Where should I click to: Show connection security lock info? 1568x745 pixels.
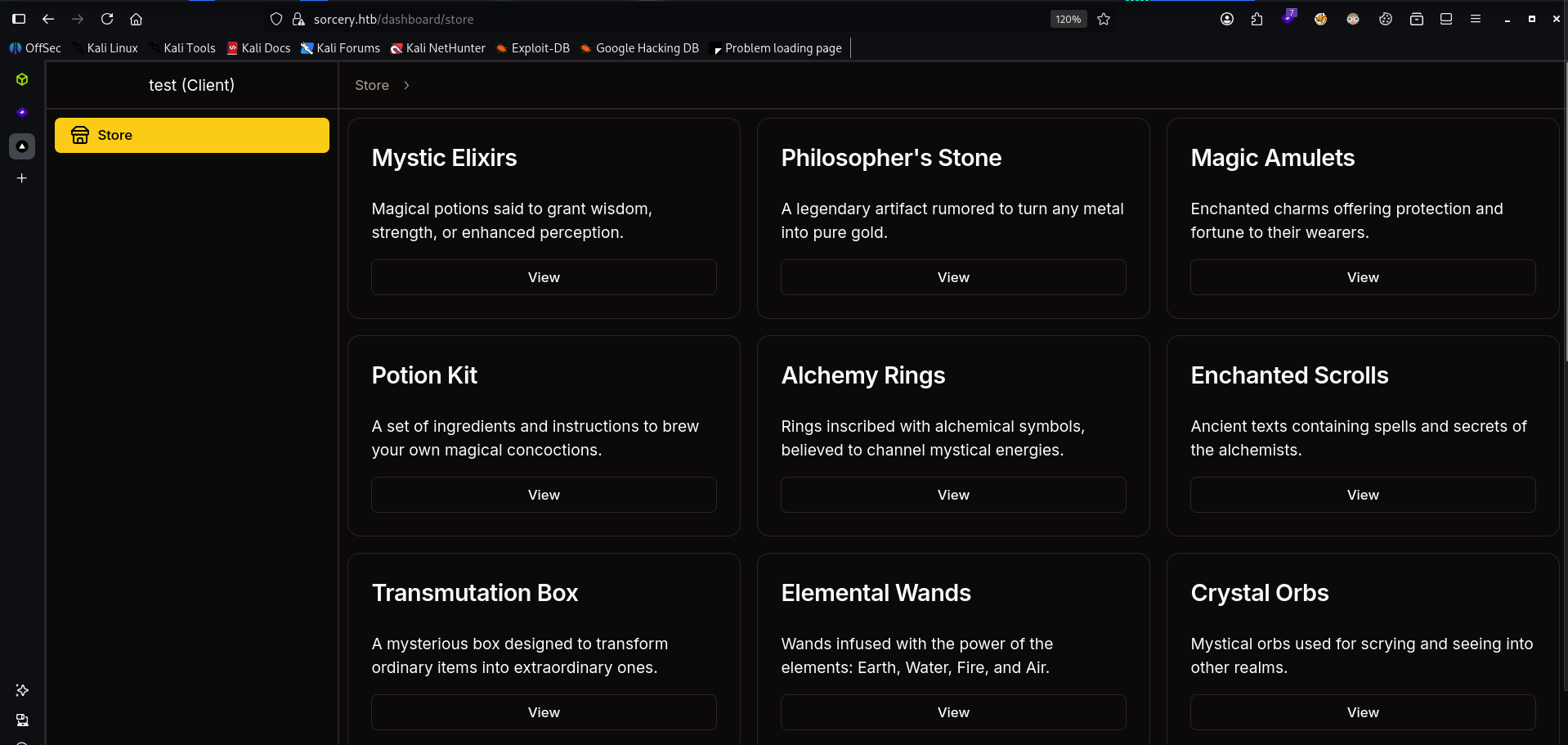pyautogui.click(x=298, y=19)
